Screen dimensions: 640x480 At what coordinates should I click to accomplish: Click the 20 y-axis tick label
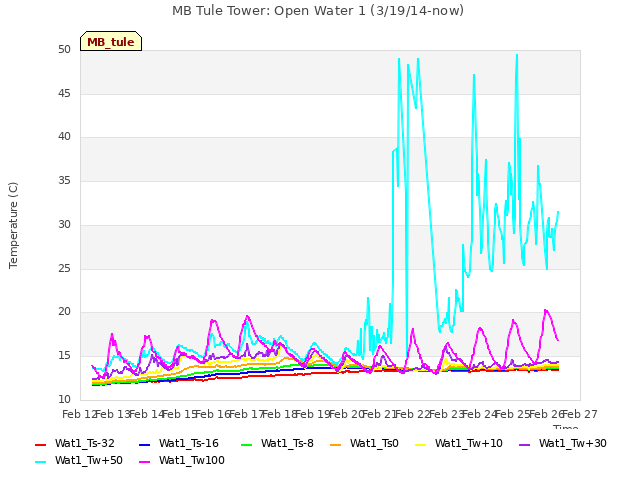pyautogui.click(x=64, y=312)
